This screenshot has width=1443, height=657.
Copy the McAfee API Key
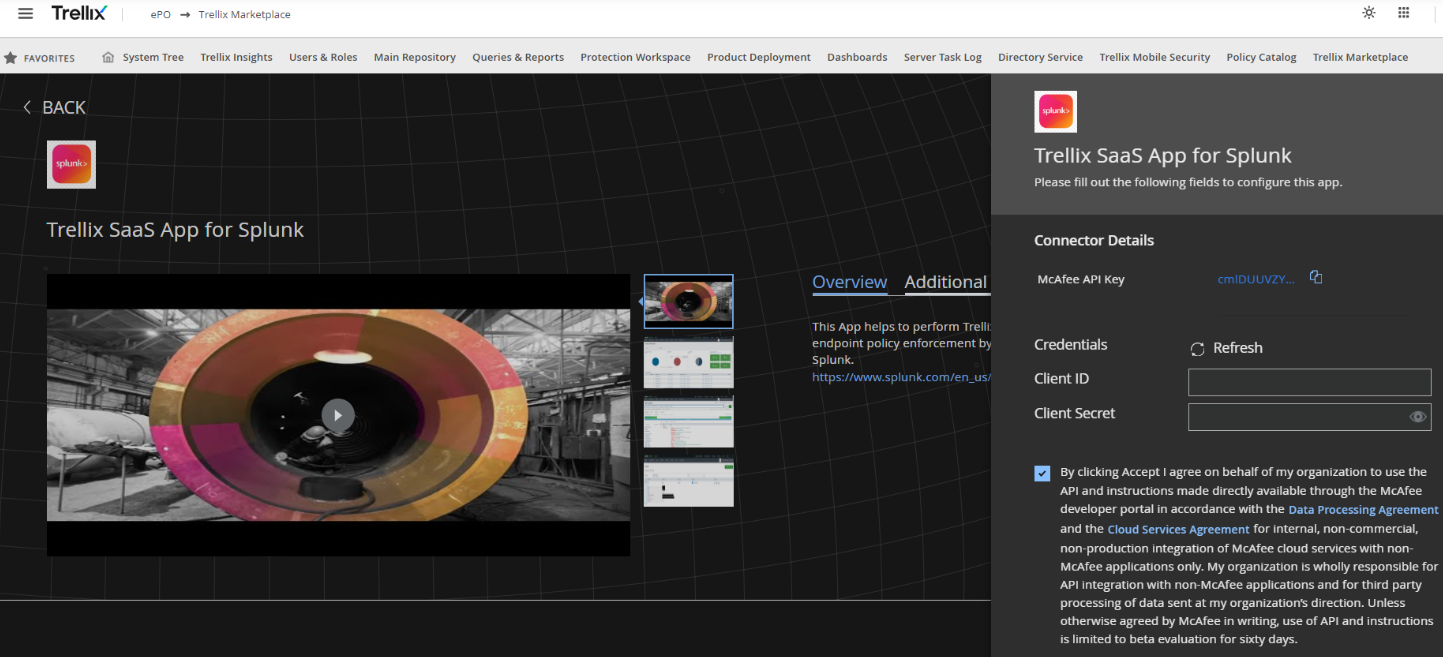click(x=1316, y=278)
